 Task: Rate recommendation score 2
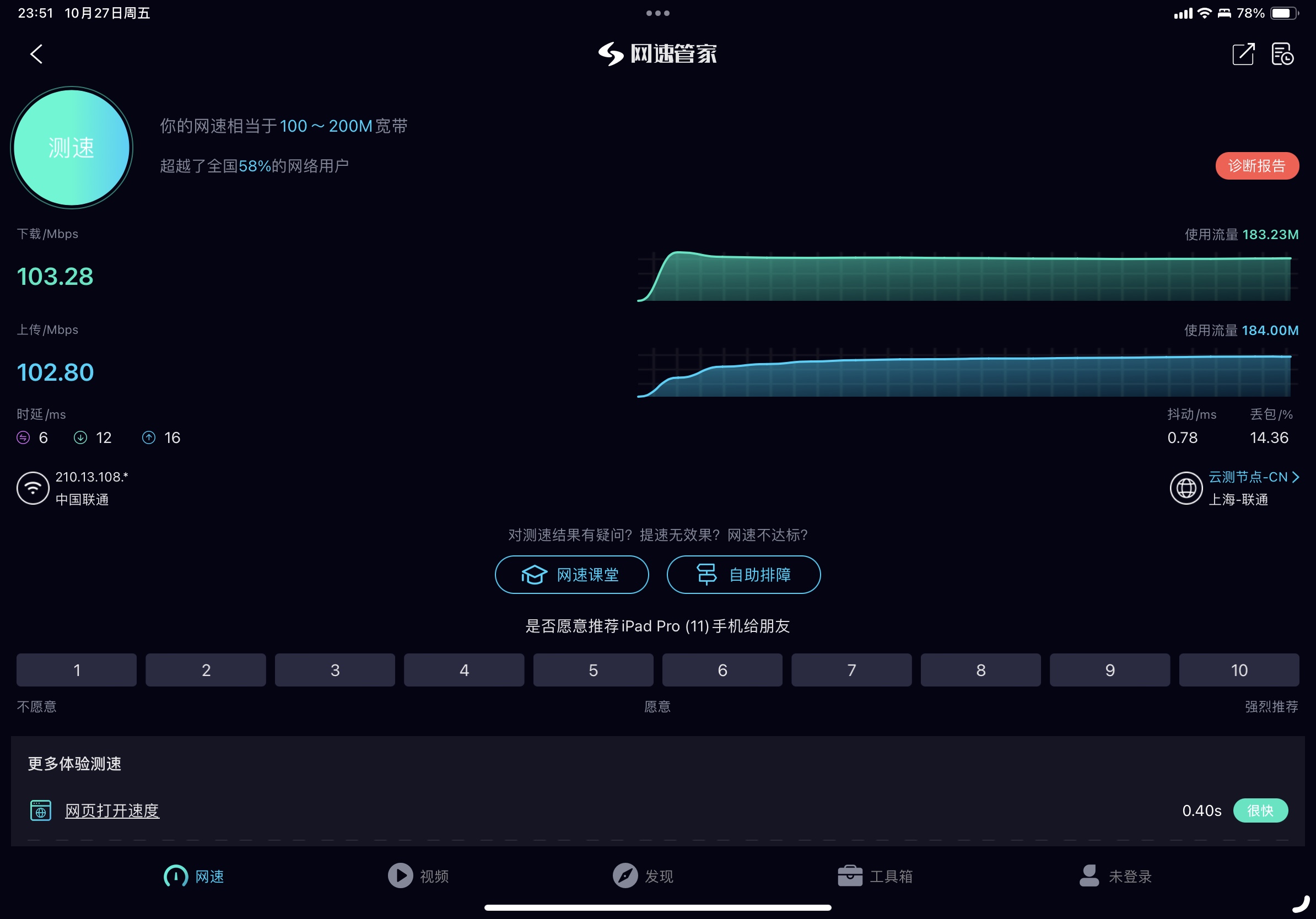click(x=206, y=670)
